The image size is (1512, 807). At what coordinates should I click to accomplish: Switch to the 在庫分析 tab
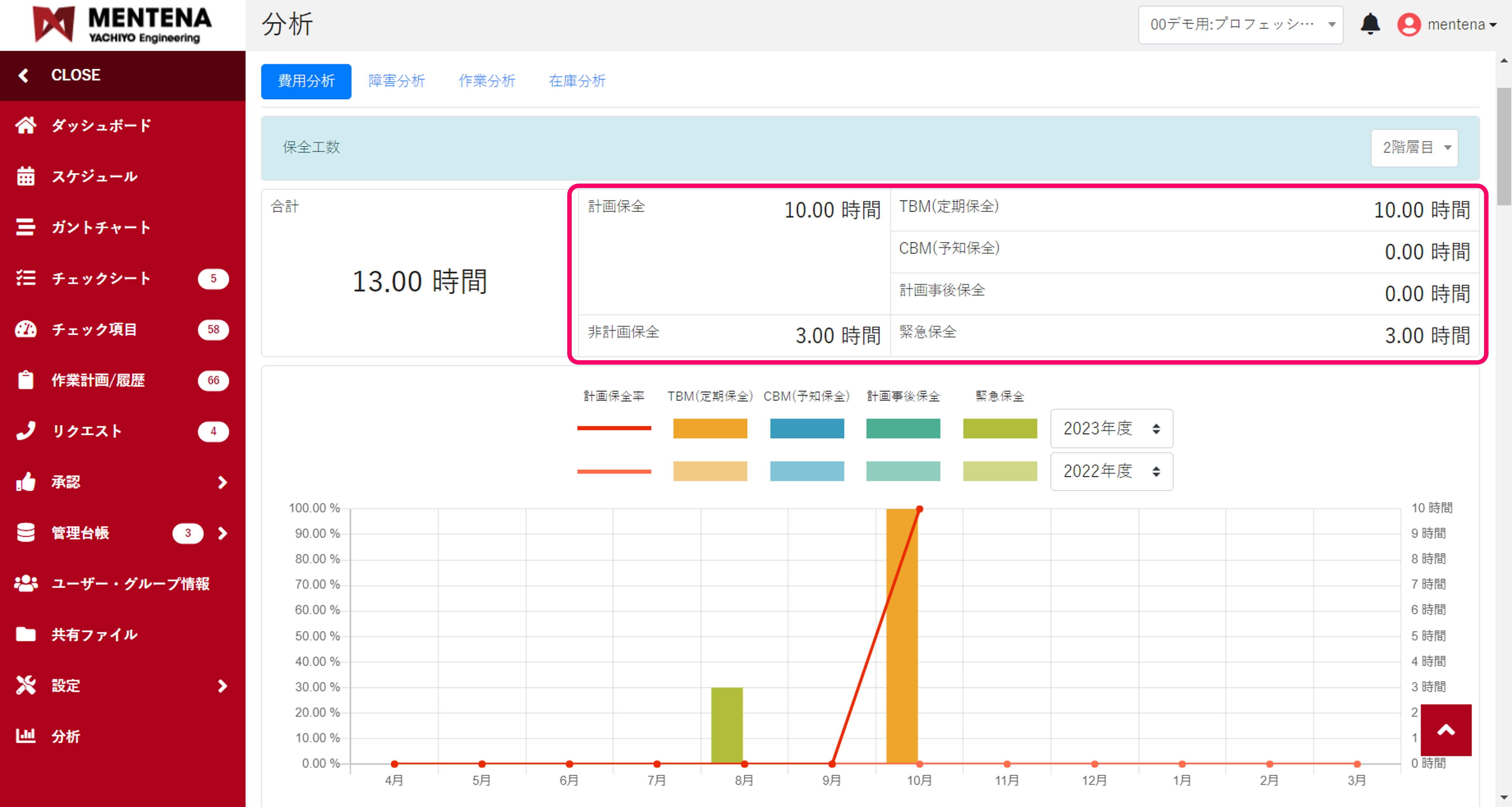point(576,81)
